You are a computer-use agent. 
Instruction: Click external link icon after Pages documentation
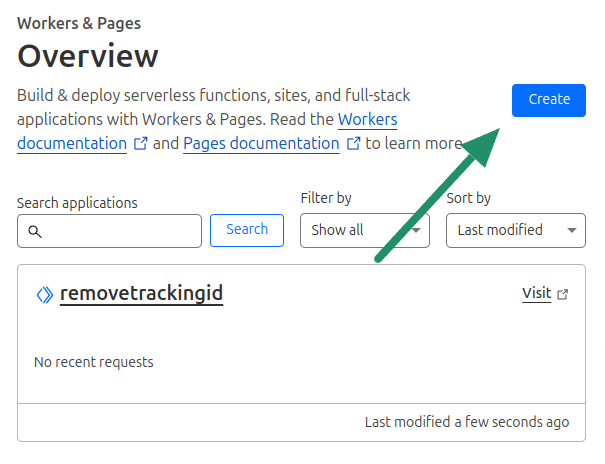[353, 143]
